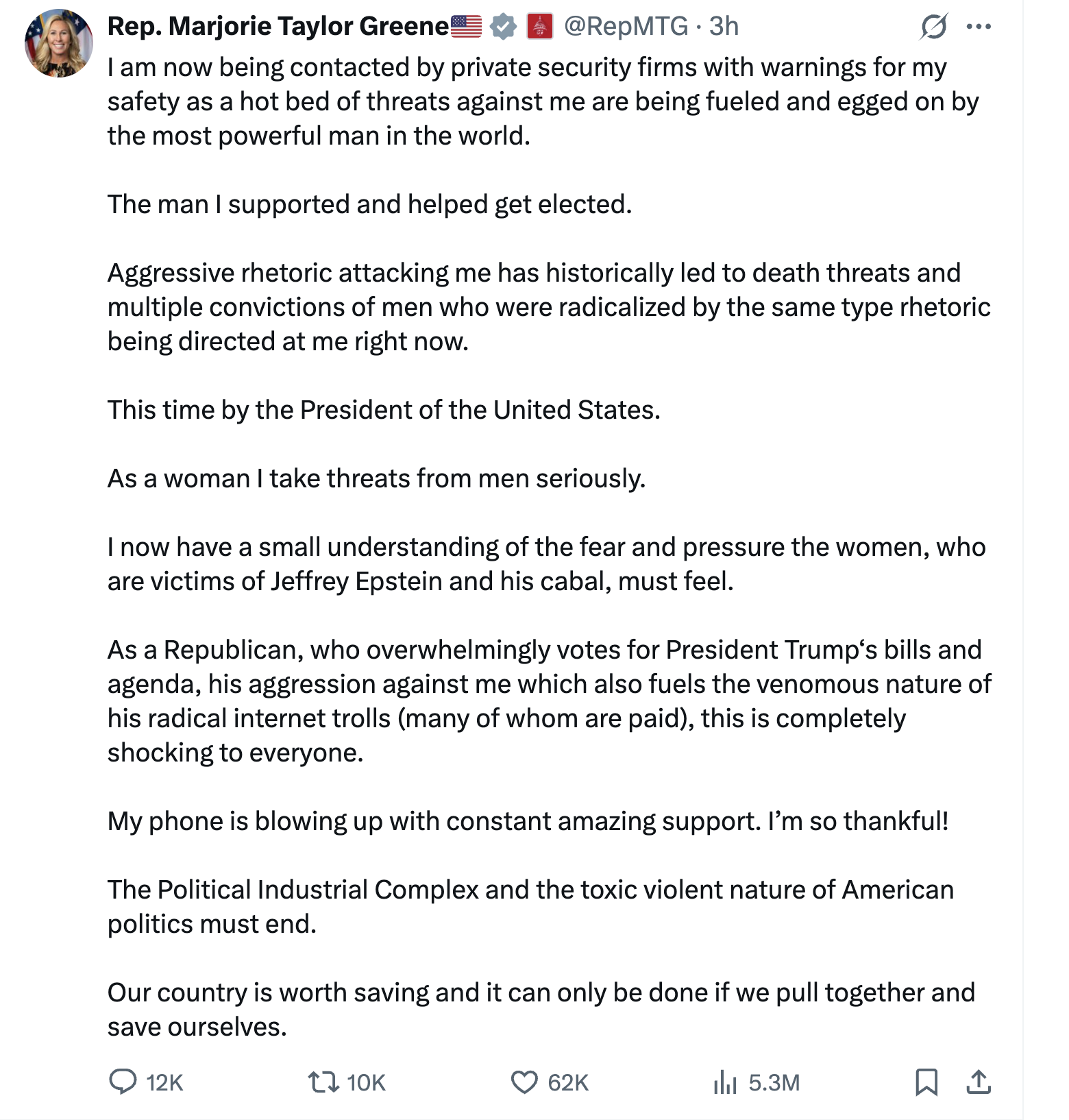Click the American flag emoji in name

click(467, 26)
